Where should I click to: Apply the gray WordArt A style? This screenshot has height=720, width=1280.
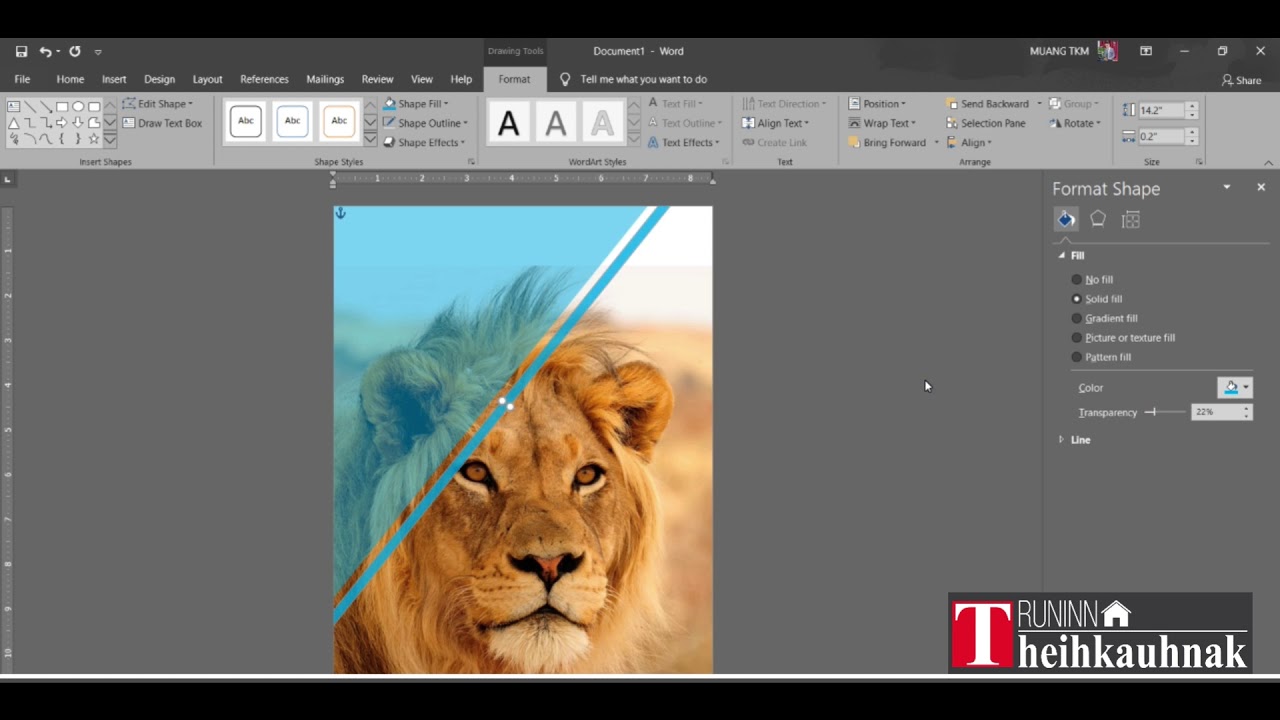pos(555,123)
